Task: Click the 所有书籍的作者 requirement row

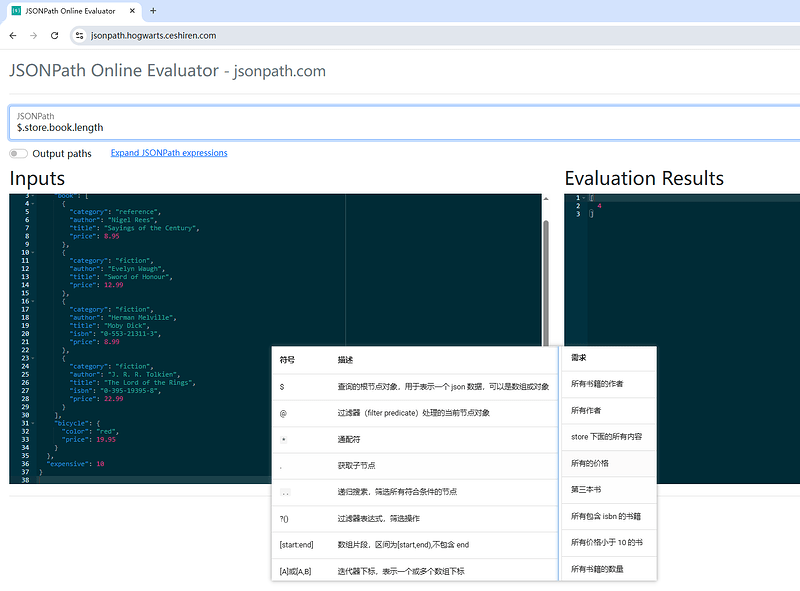Action: [608, 384]
